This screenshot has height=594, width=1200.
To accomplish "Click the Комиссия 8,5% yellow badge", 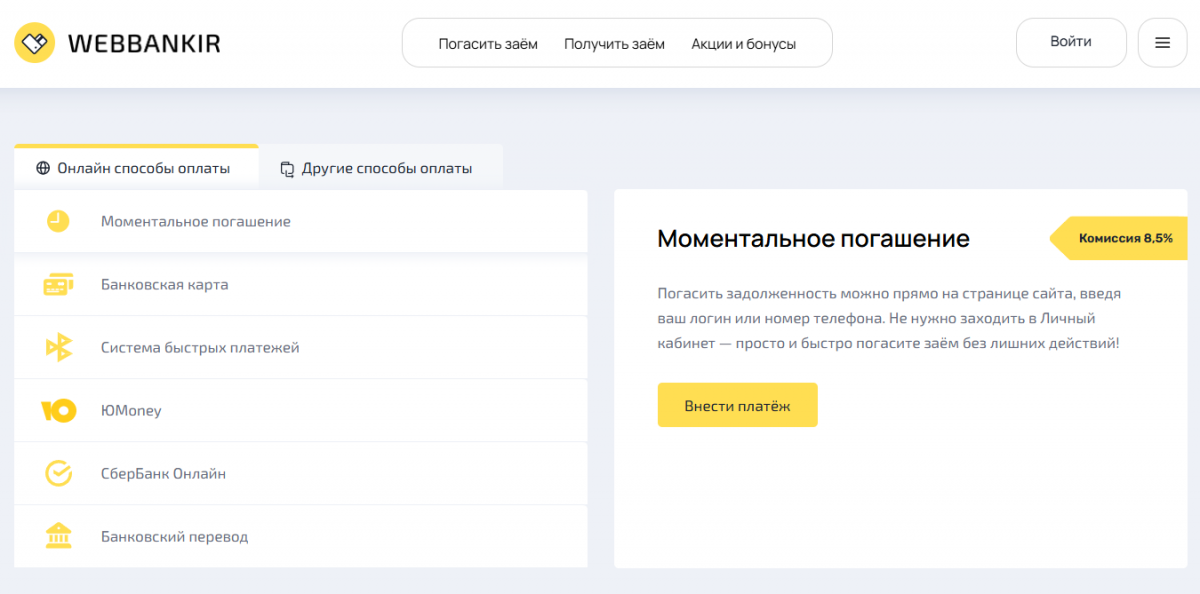I will [x=1124, y=238].
